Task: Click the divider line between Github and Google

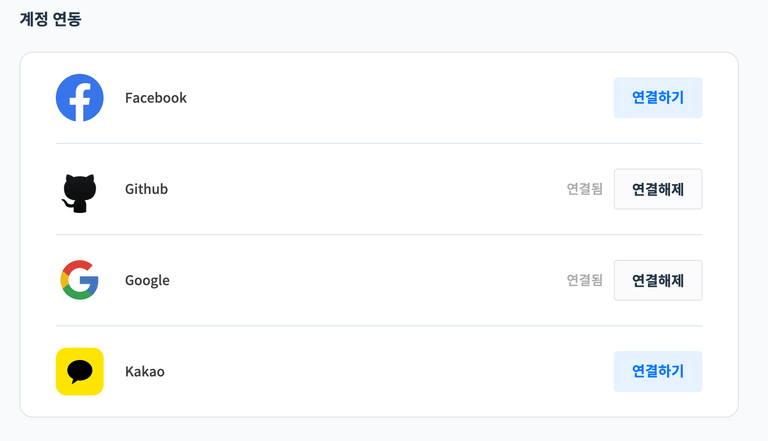Action: pos(379,235)
